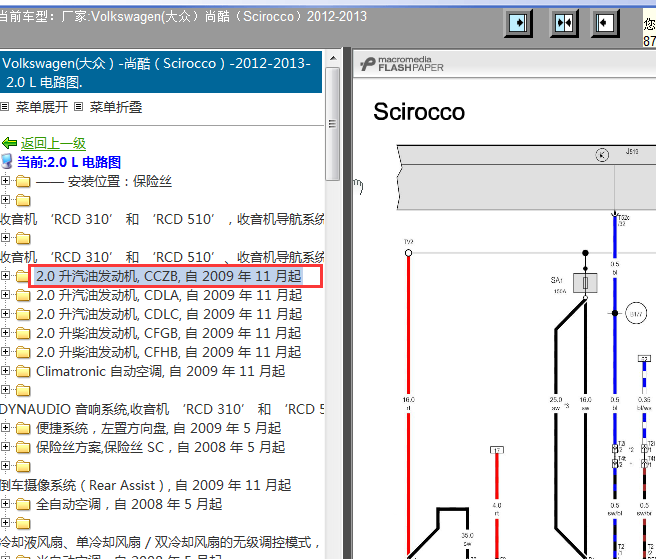Click the 菜单展开 expand-menu option

click(42, 107)
